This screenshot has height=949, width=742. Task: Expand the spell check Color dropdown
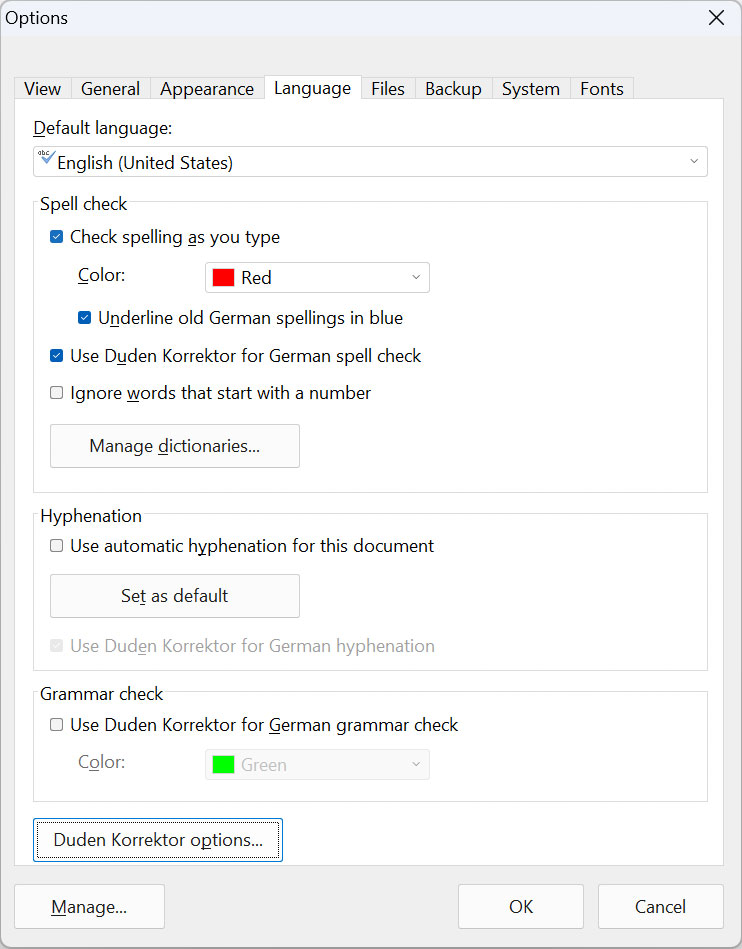click(416, 277)
